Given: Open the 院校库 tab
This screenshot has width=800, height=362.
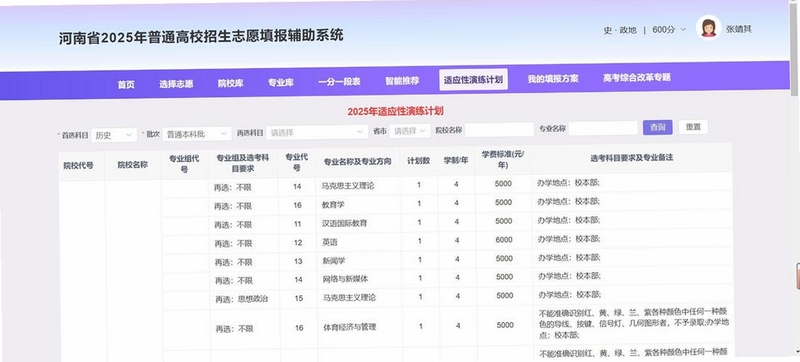Looking at the screenshot, I should pos(231,83).
